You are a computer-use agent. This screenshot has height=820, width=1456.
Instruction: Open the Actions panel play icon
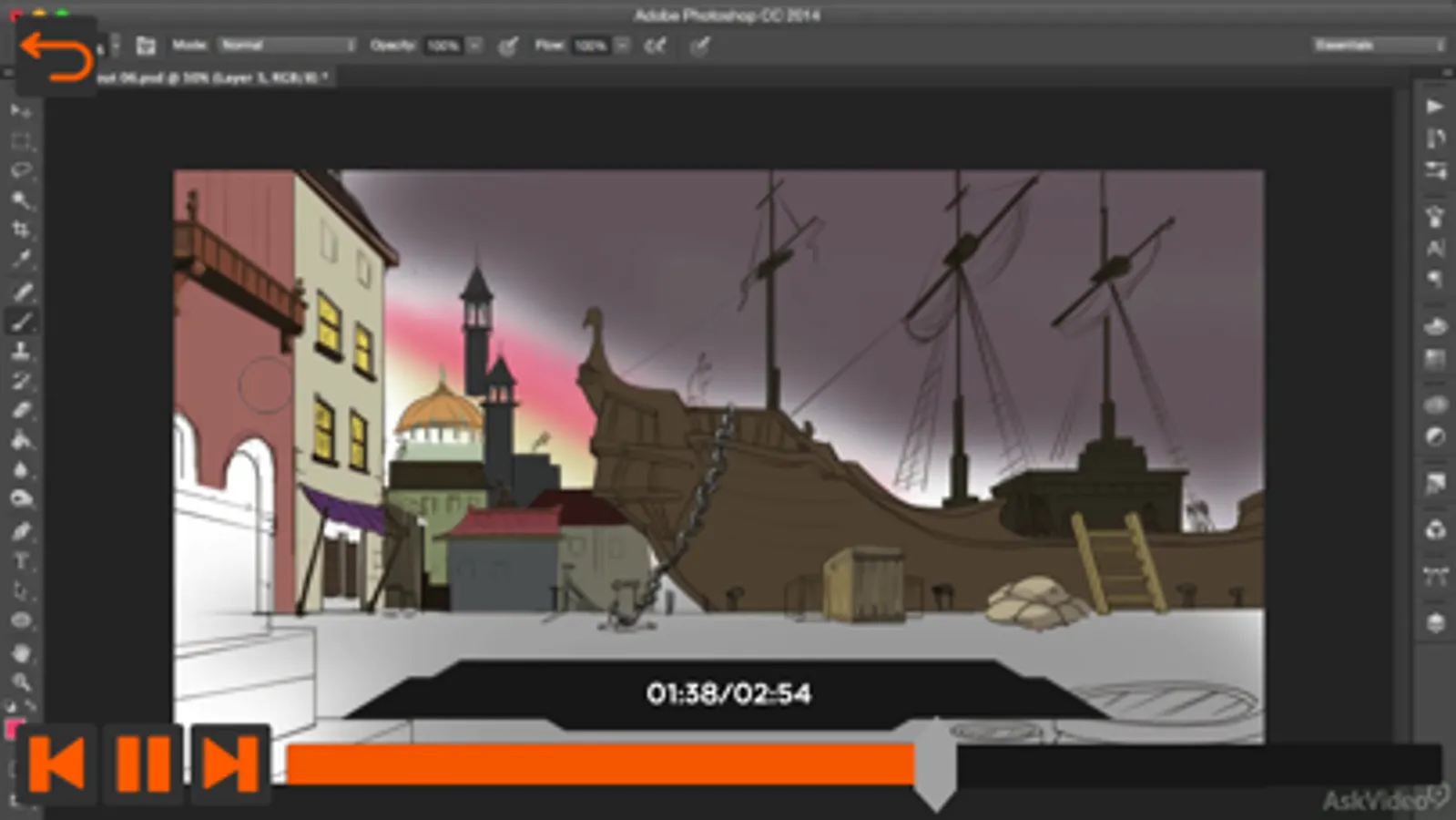(1435, 107)
